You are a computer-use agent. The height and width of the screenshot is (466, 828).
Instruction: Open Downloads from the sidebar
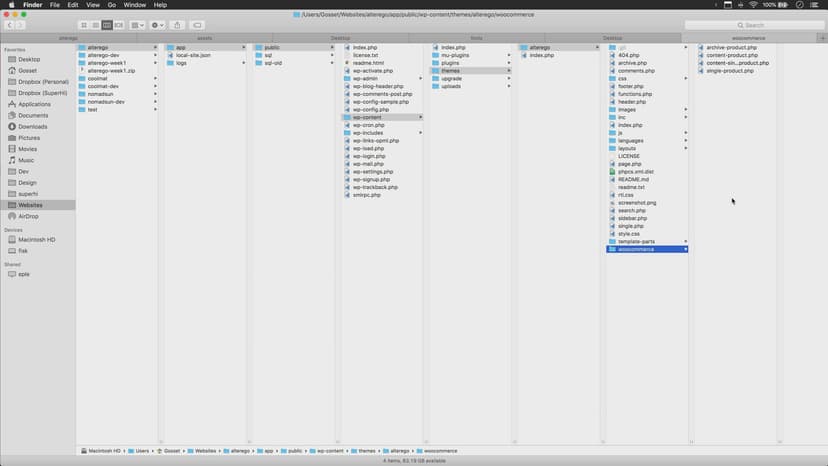pyautogui.click(x=32, y=127)
